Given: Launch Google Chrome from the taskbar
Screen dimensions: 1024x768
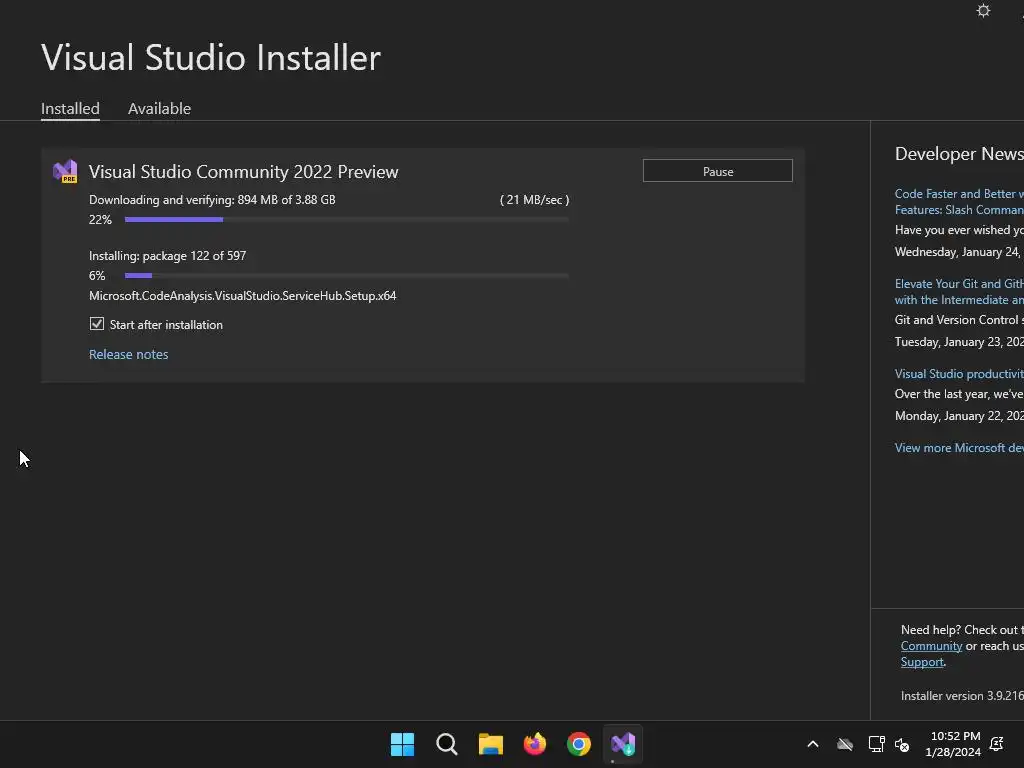Looking at the screenshot, I should point(579,744).
